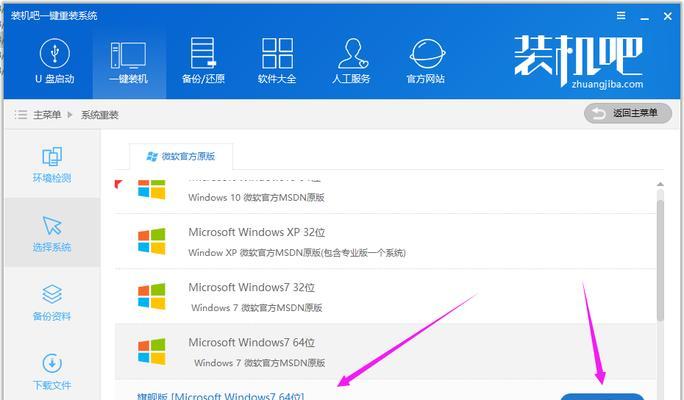Click the 装机吧 zhuangjiba.com logo
684x400 pixels.
pyautogui.click(x=578, y=62)
